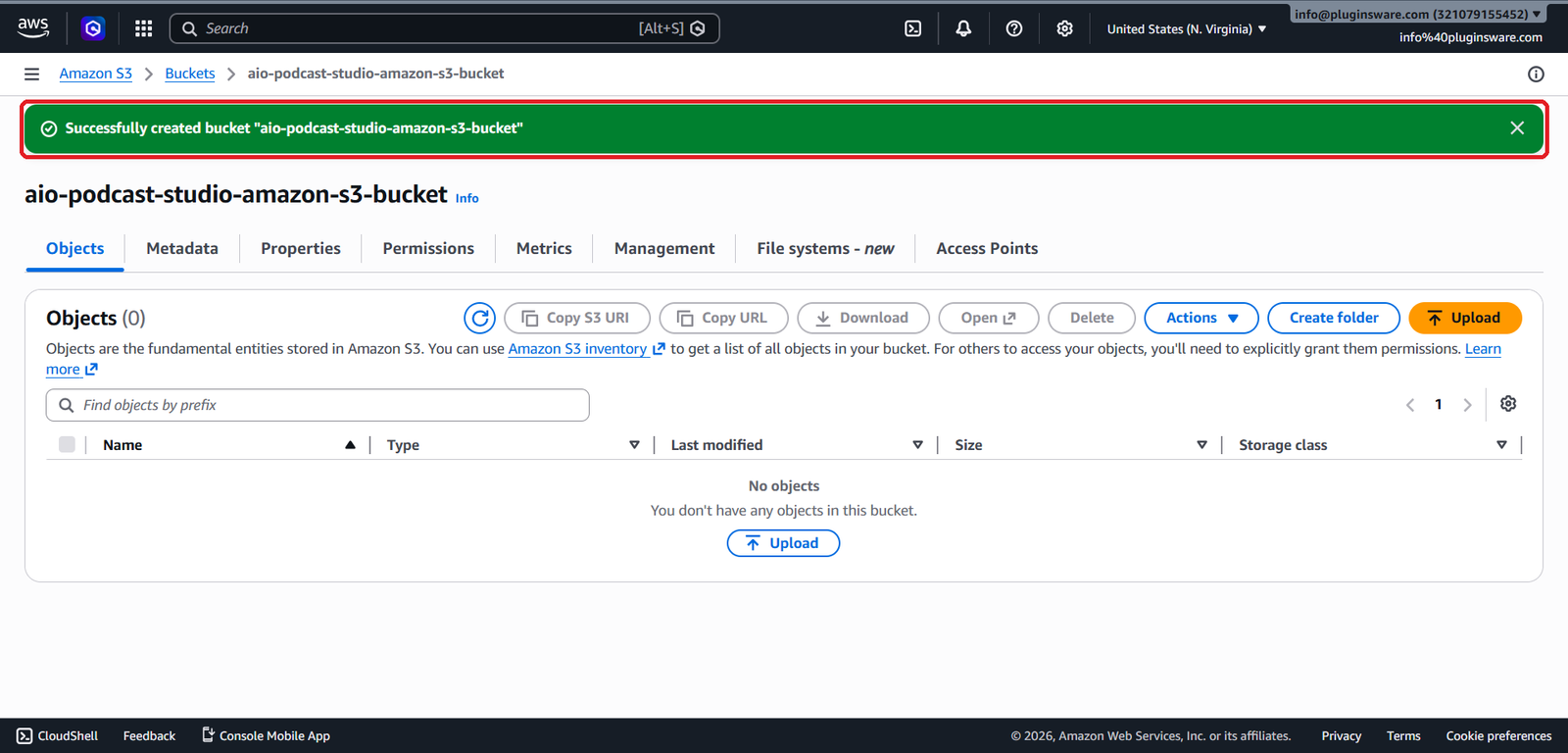Open the help question mark icon

(1014, 28)
